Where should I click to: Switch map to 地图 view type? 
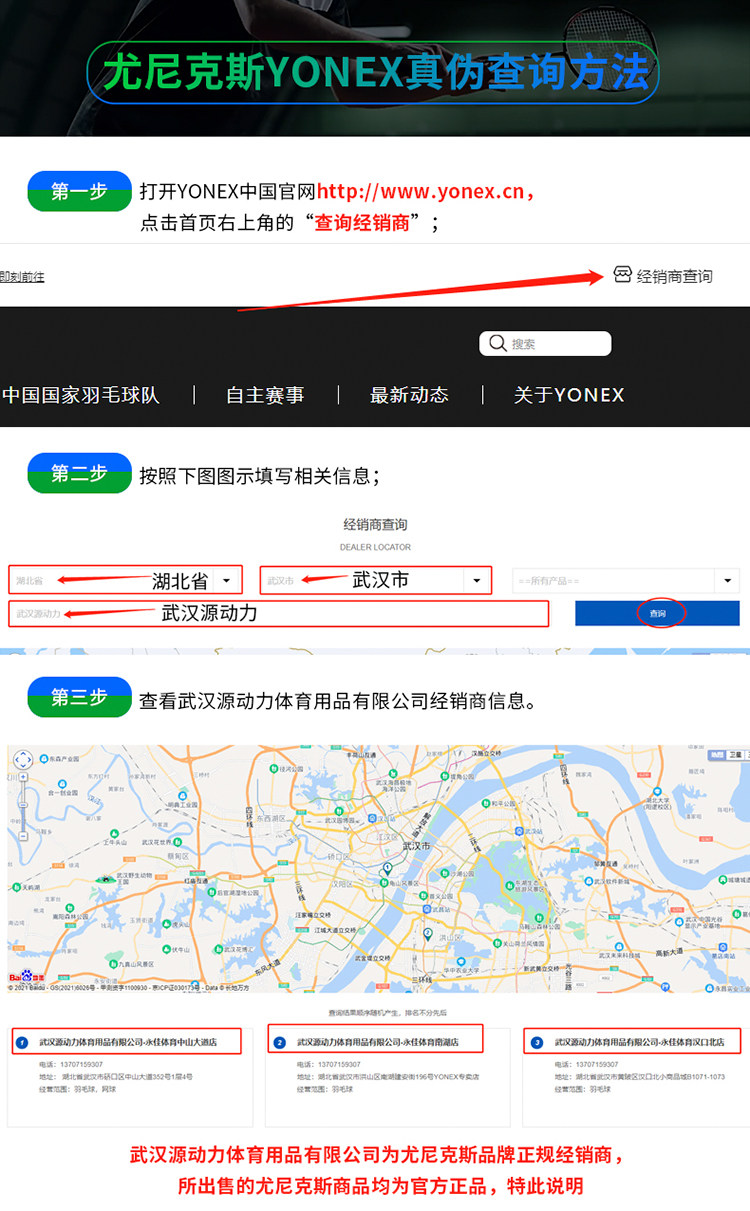point(717,755)
